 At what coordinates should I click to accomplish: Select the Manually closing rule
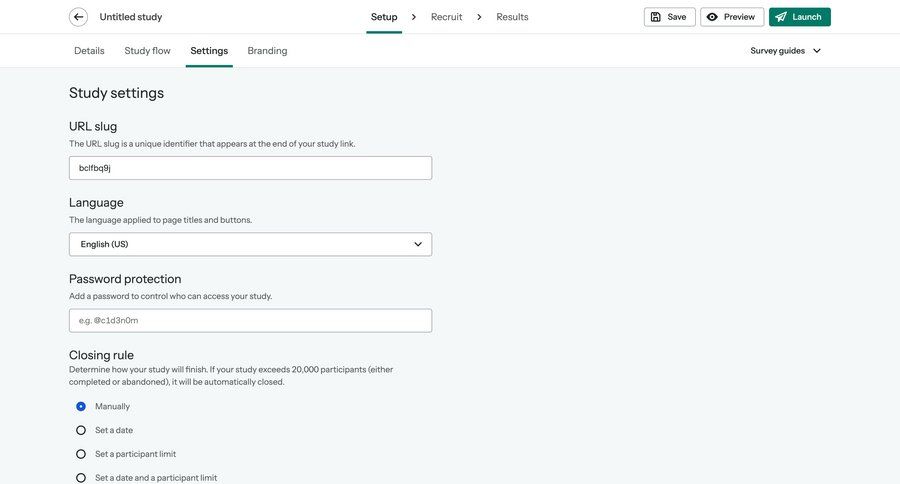pos(81,406)
